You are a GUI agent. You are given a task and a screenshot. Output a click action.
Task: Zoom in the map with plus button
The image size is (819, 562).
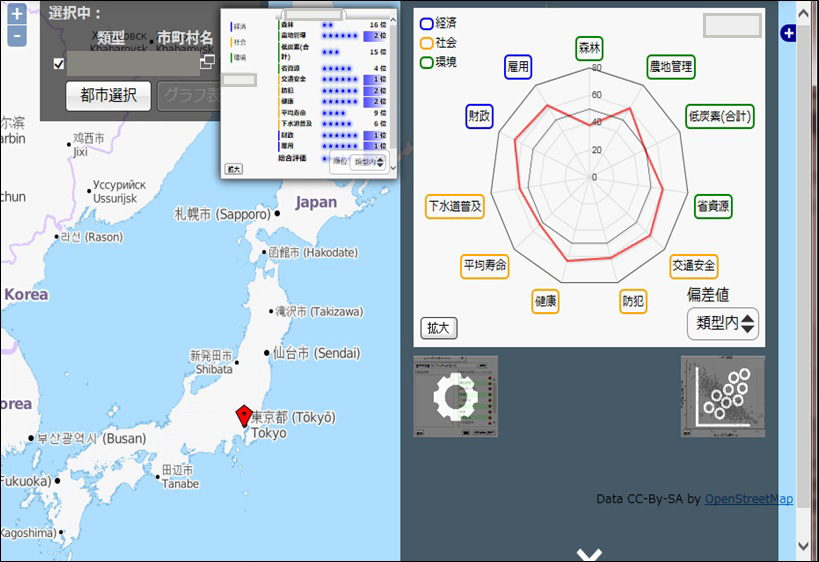17,15
